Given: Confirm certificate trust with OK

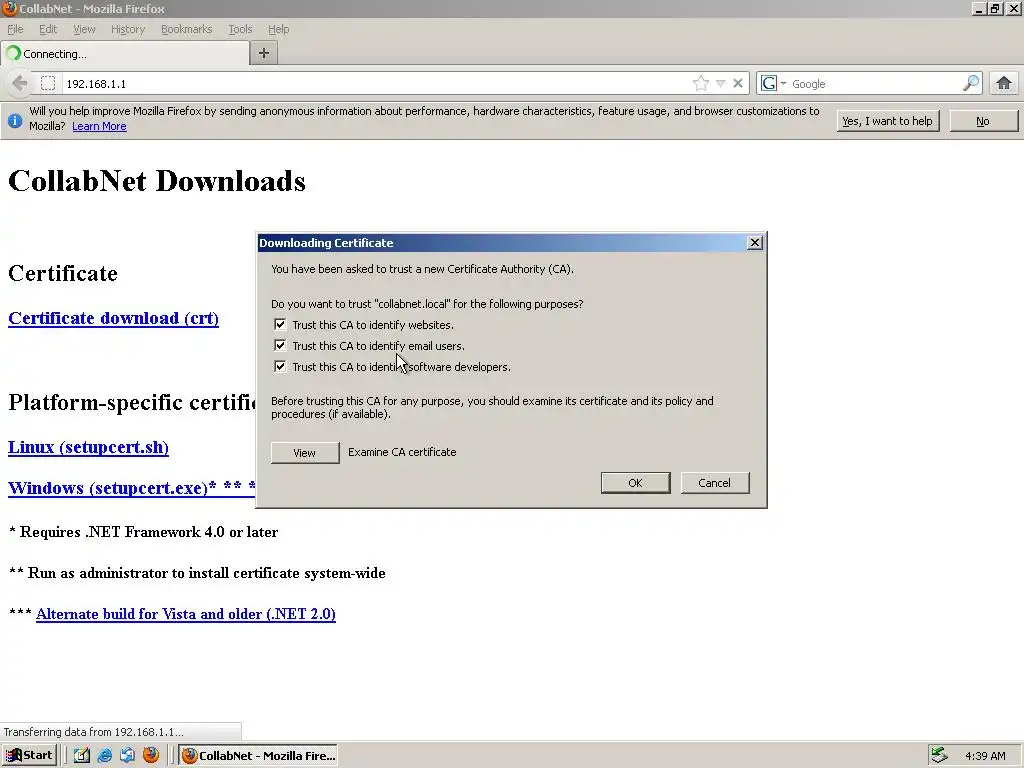Looking at the screenshot, I should [635, 483].
